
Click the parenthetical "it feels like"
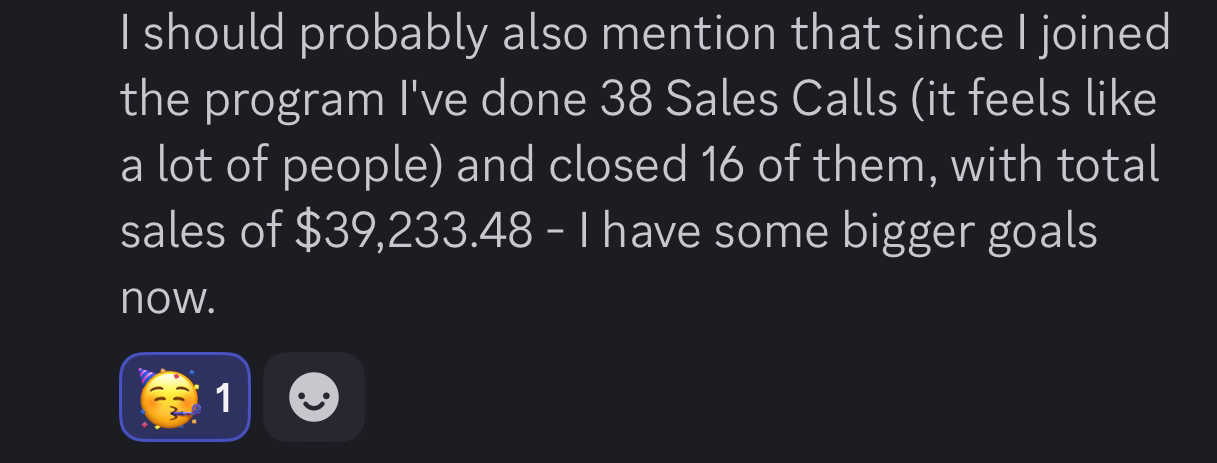(1033, 99)
